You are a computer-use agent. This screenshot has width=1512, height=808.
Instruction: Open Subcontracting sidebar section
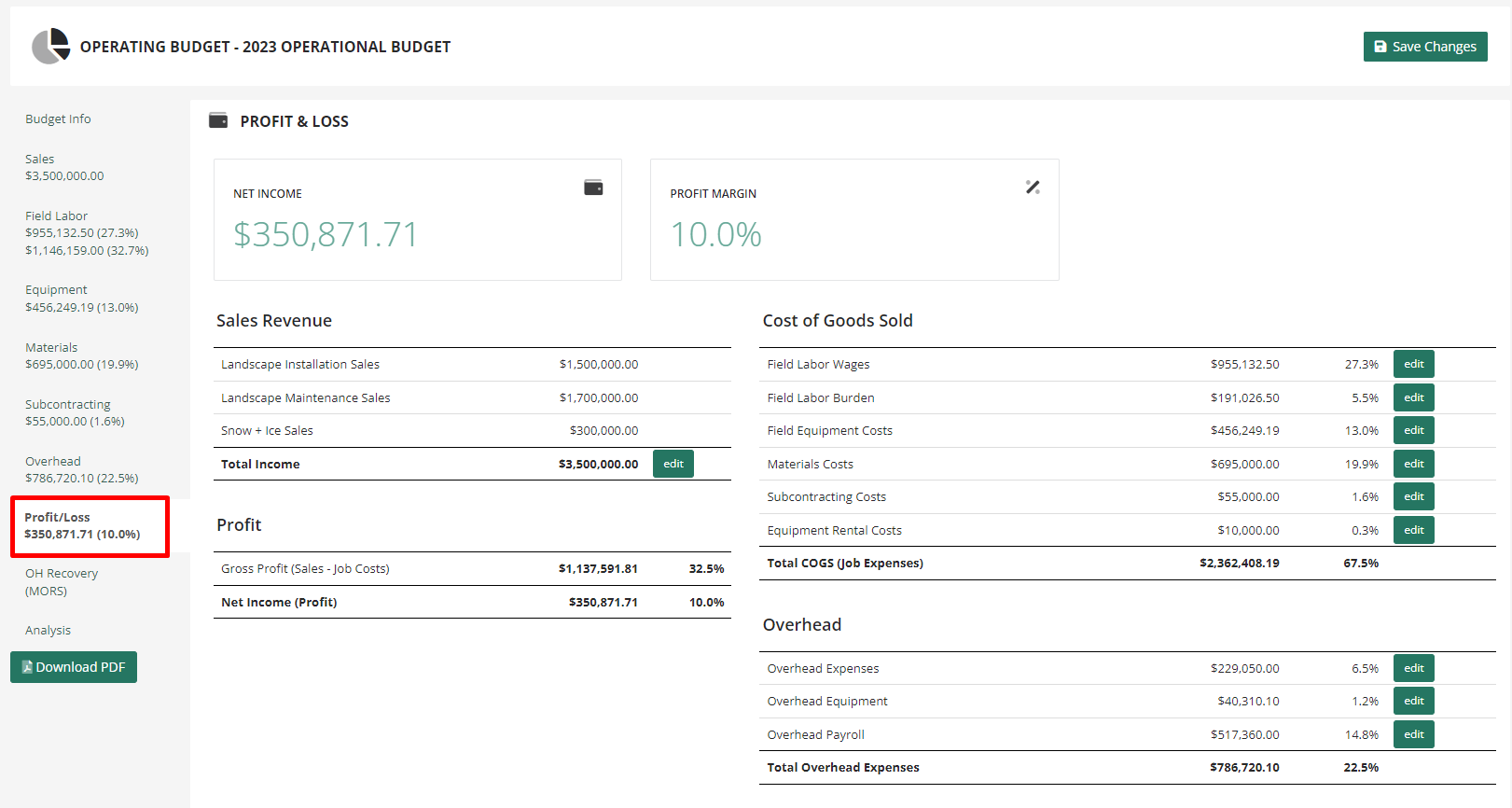click(75, 412)
